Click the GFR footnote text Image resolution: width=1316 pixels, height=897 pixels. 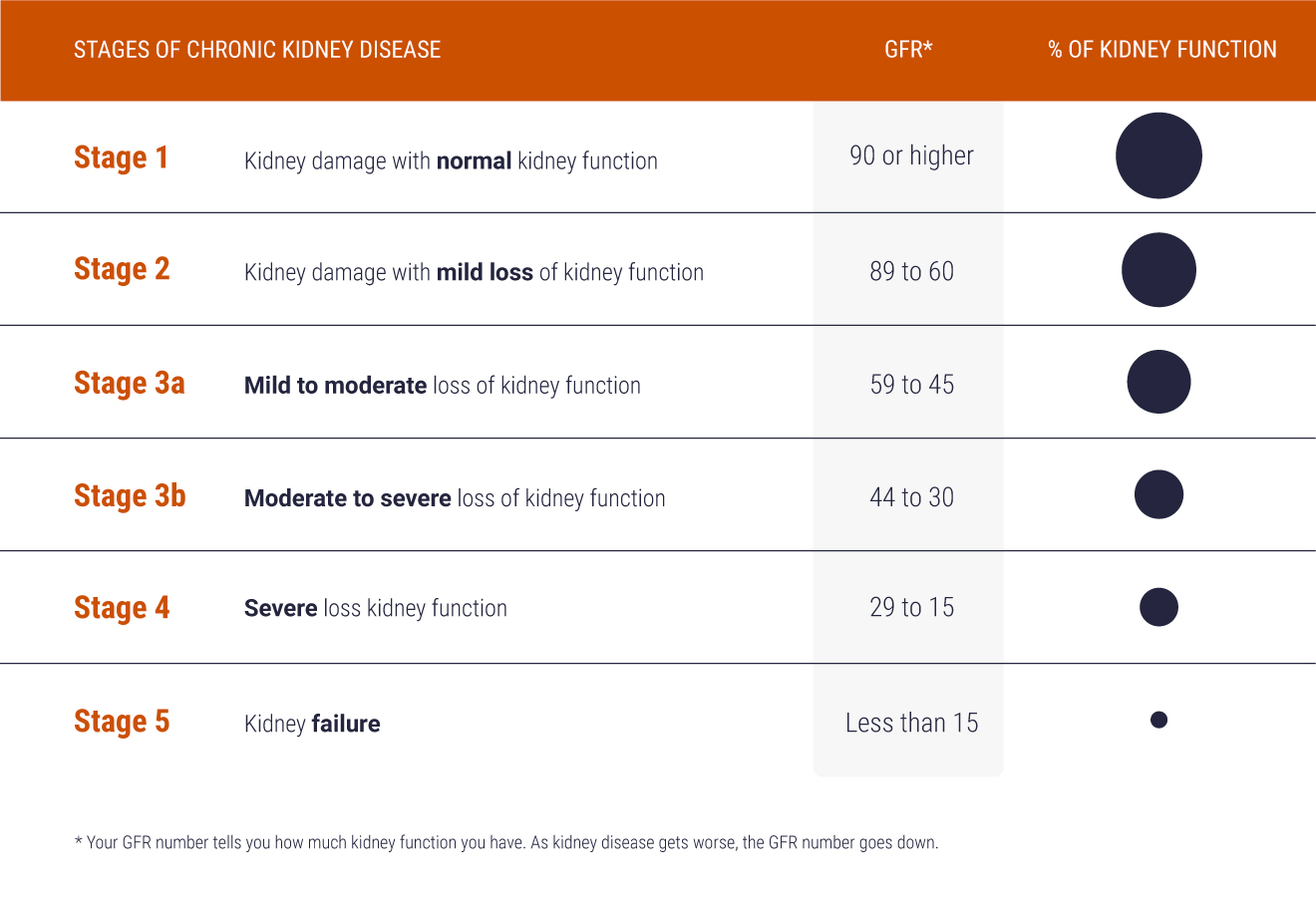click(x=506, y=842)
